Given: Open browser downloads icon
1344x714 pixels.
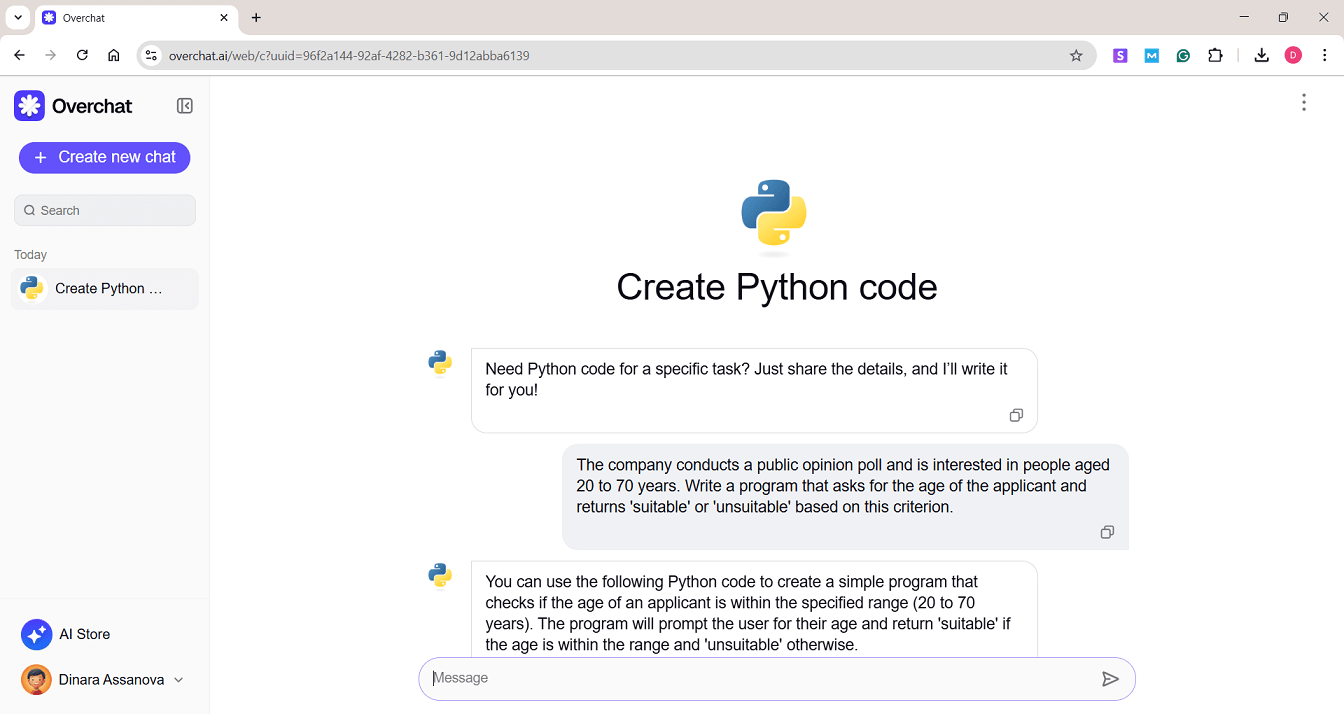Looking at the screenshot, I should pyautogui.click(x=1261, y=56).
